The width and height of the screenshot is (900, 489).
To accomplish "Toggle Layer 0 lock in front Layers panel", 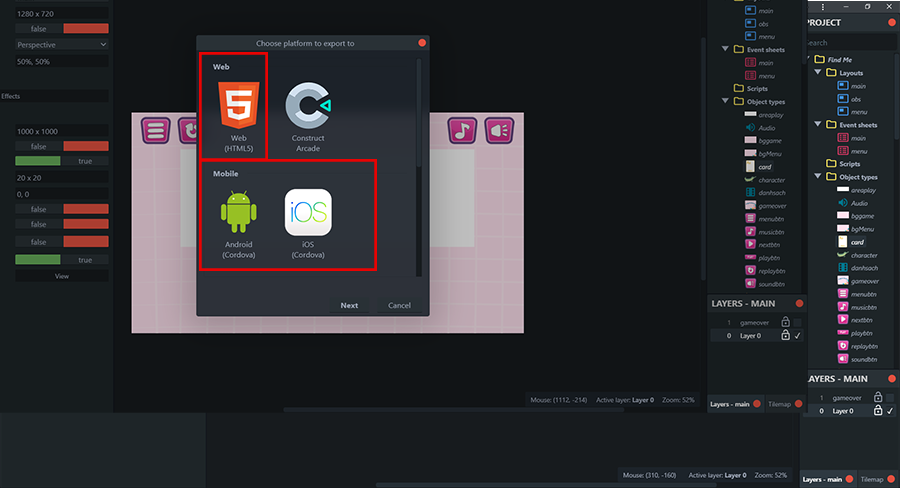I will [x=878, y=410].
